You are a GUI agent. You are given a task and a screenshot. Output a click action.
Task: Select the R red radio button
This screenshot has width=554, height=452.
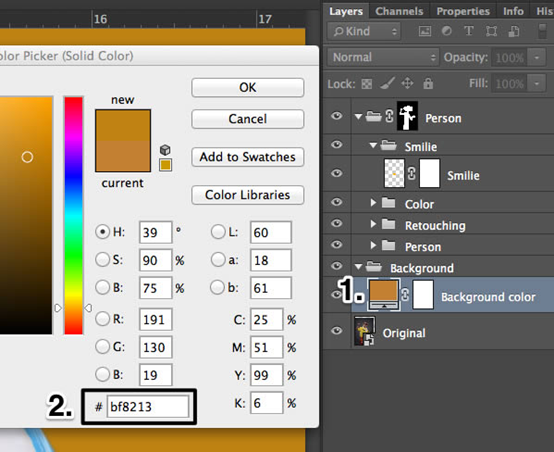point(102,319)
